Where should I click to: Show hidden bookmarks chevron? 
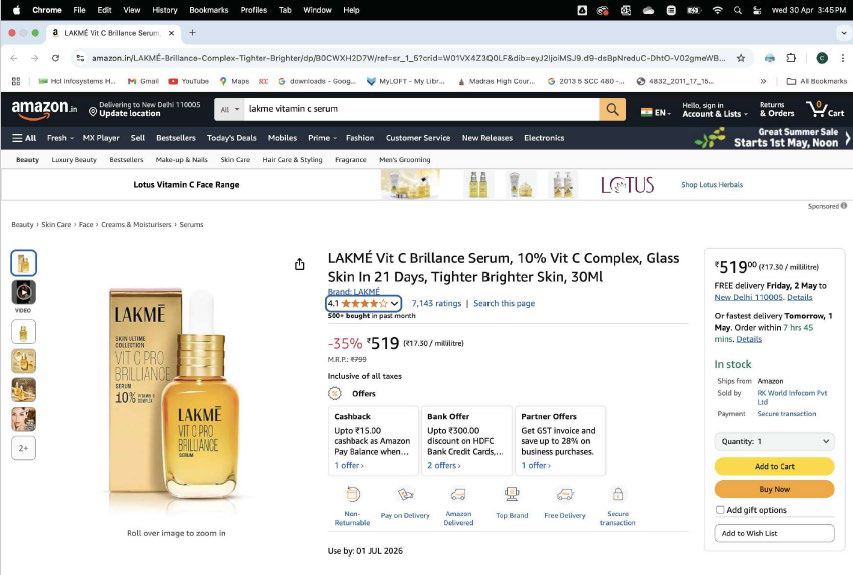(763, 81)
